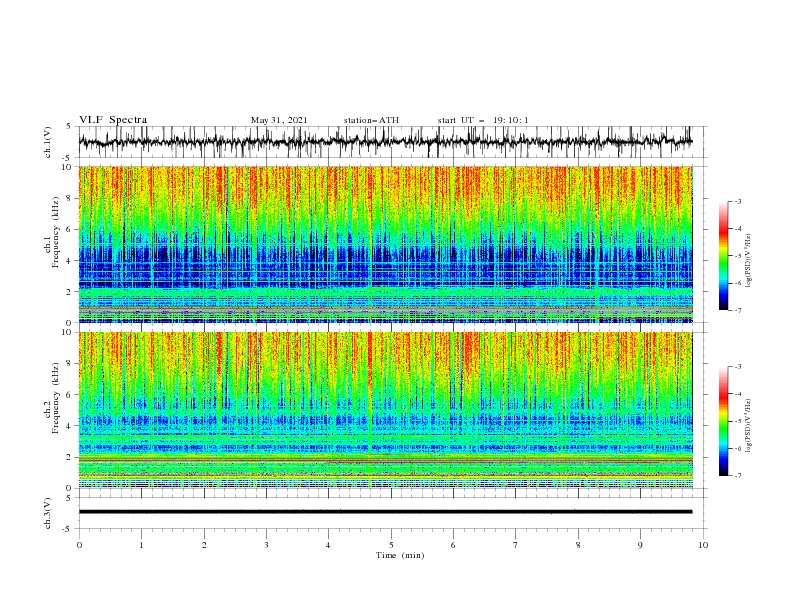Click the ch.1 spectrogram colorbar
Image resolution: width=792 pixels, height=612 pixels.
(x=723, y=256)
